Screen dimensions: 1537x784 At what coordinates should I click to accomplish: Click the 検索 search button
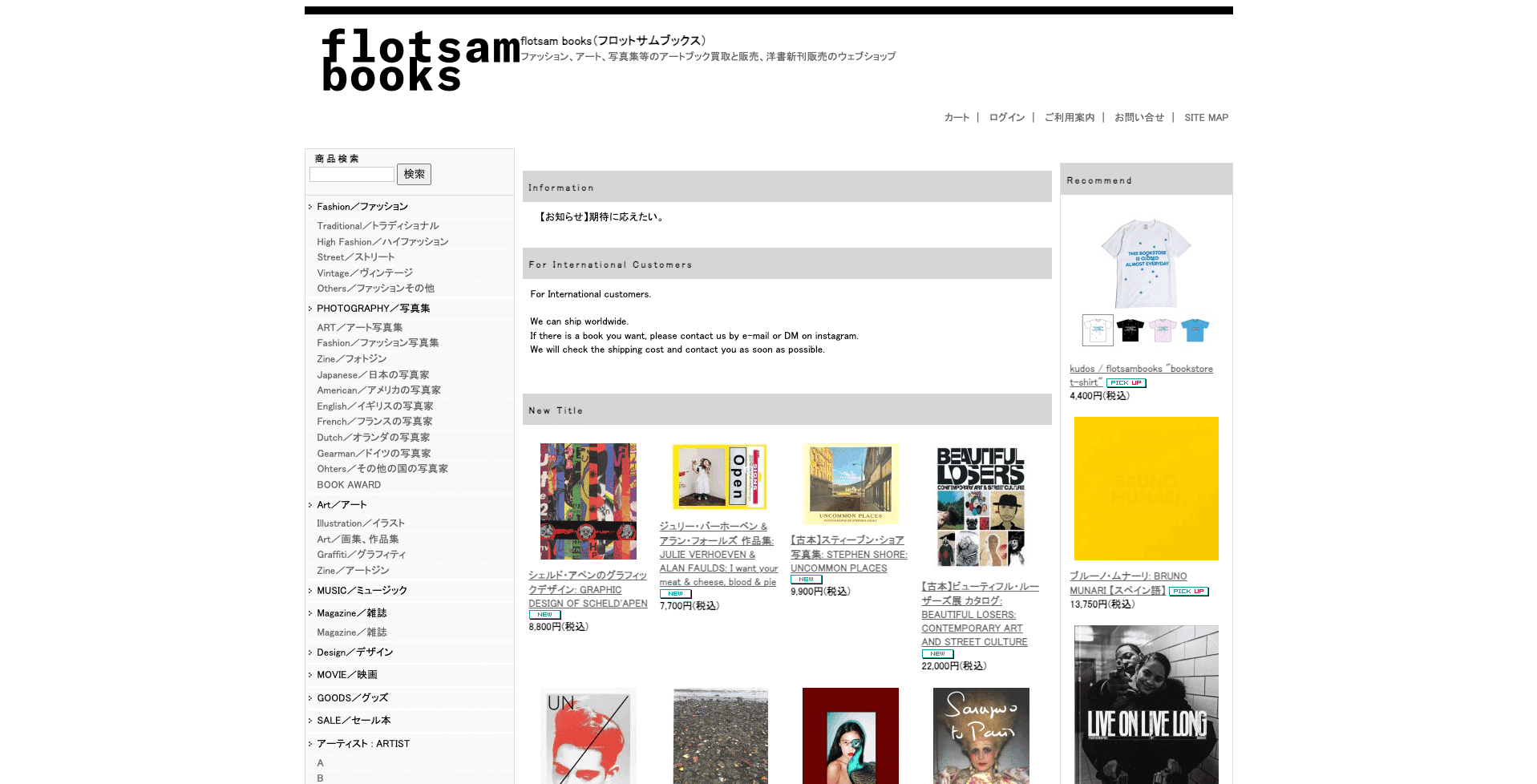coord(414,174)
